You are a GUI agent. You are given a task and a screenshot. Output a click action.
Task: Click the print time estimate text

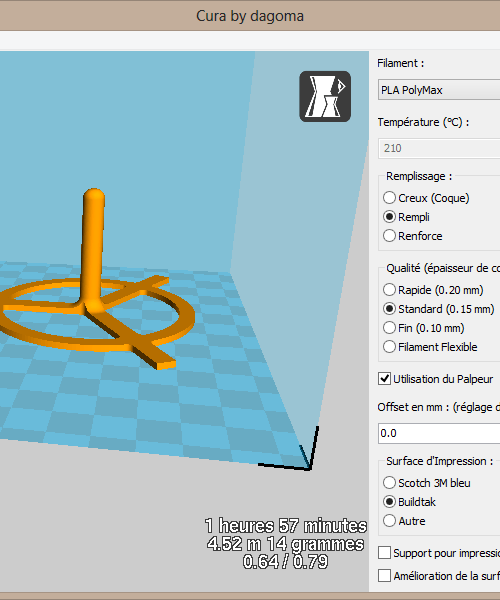pyautogui.click(x=286, y=526)
